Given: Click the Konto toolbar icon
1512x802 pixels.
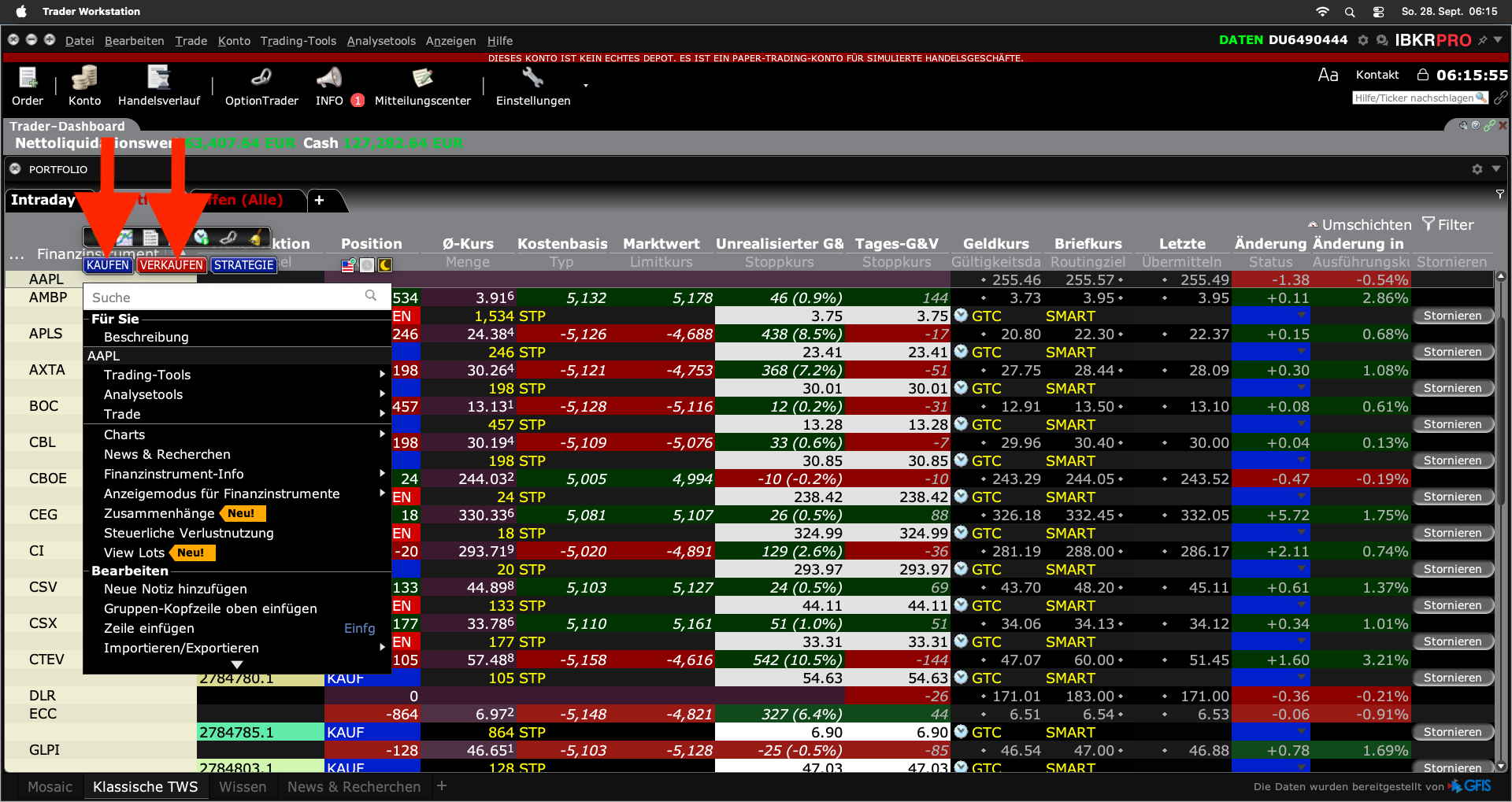Looking at the screenshot, I should 84,87.
